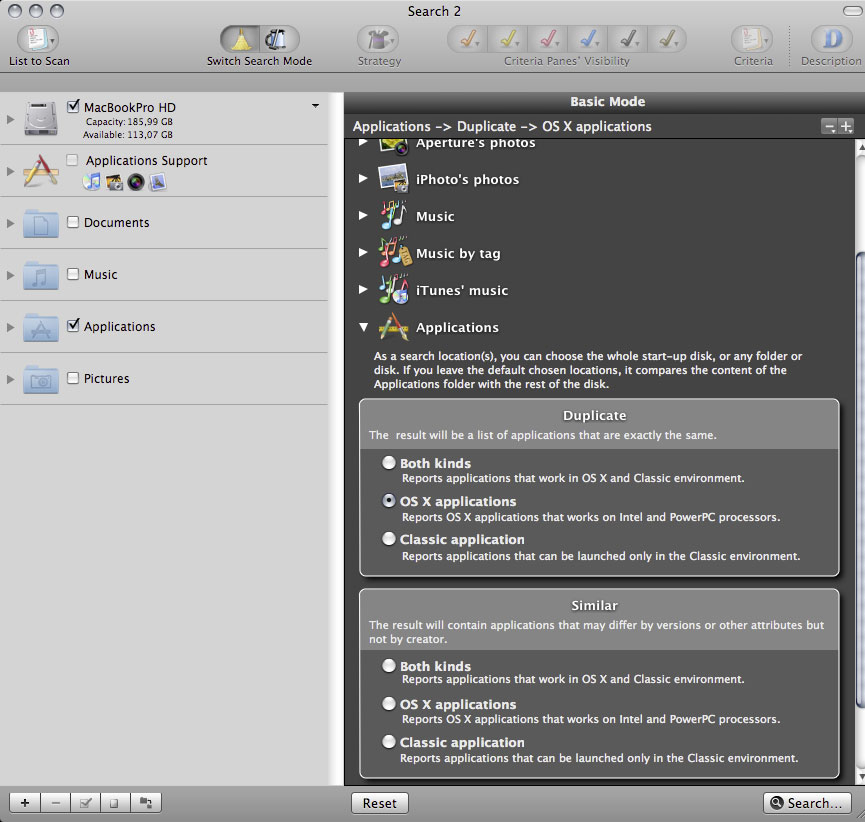Open the Criteria toolbar button
The image size is (865, 822).
[x=752, y=39]
